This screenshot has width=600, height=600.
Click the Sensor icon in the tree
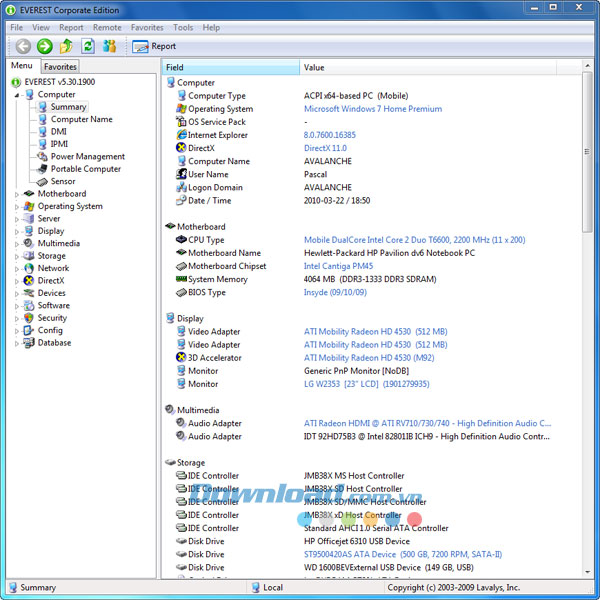point(42,181)
